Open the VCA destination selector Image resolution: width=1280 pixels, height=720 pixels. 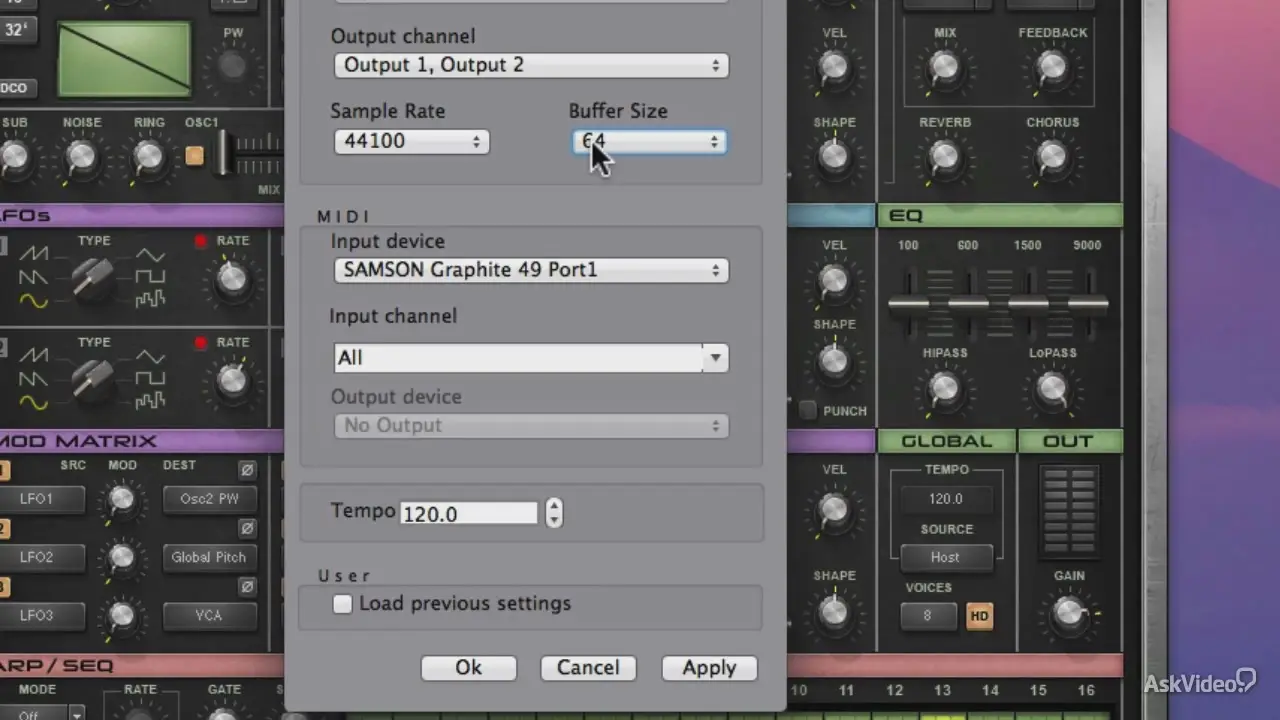pos(209,615)
